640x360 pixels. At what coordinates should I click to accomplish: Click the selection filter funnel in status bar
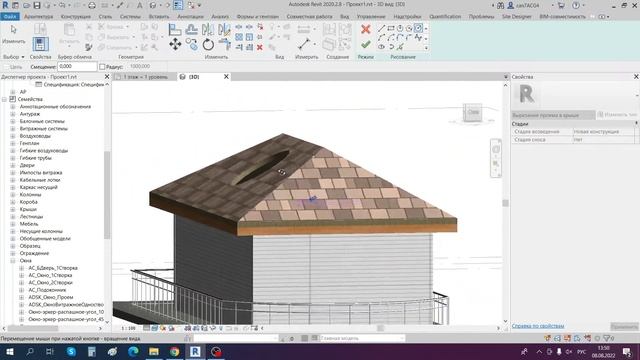pos(607,338)
